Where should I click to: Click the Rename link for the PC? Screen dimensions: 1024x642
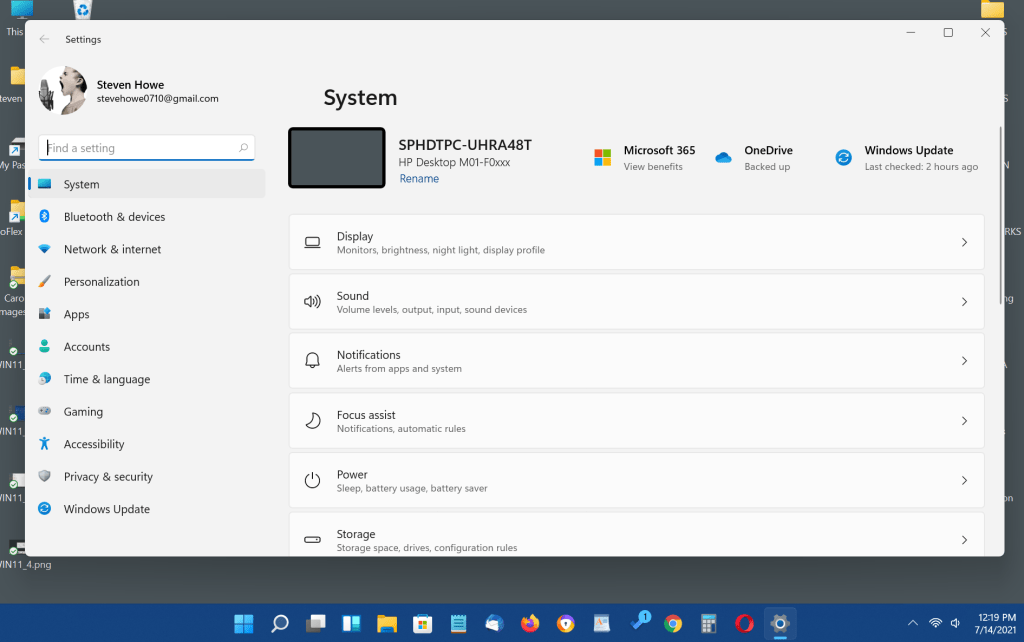click(419, 179)
